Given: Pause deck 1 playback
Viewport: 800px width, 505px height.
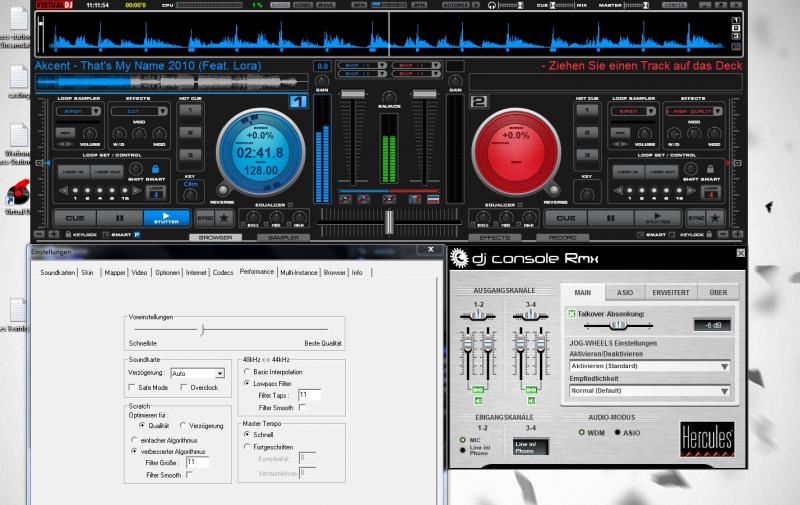Looking at the screenshot, I should click(119, 218).
